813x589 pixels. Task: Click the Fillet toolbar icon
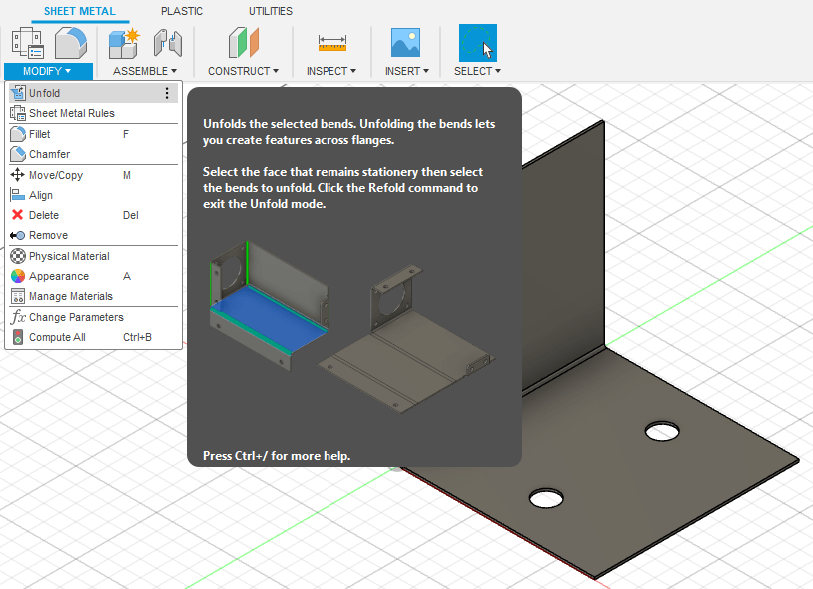click(71, 43)
